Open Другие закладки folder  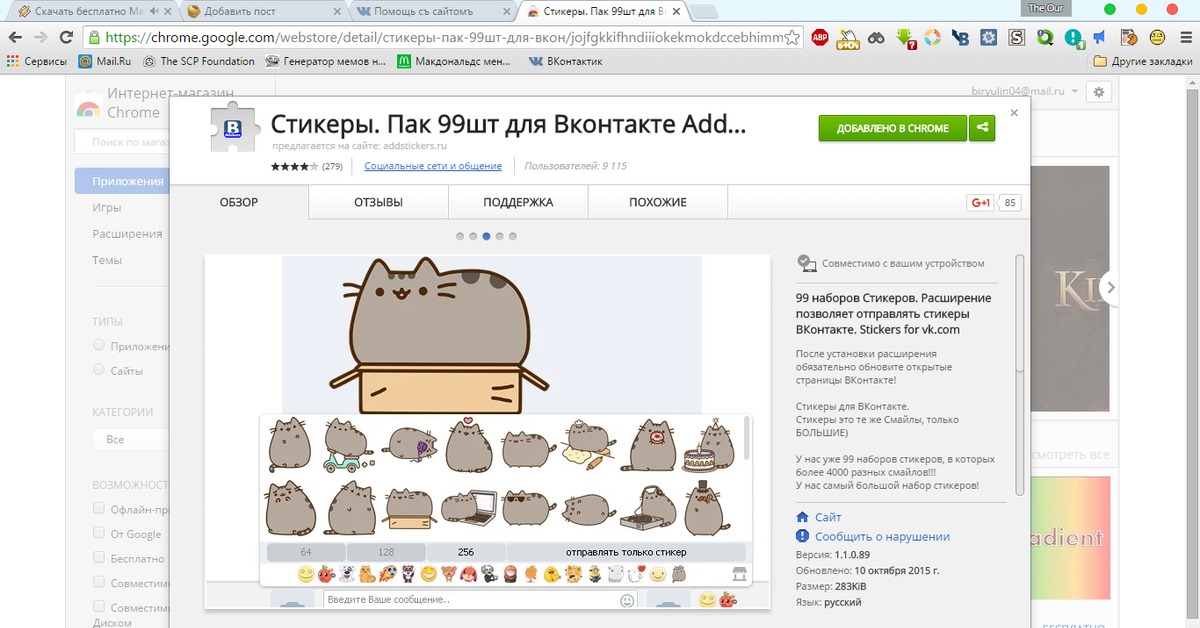1143,60
